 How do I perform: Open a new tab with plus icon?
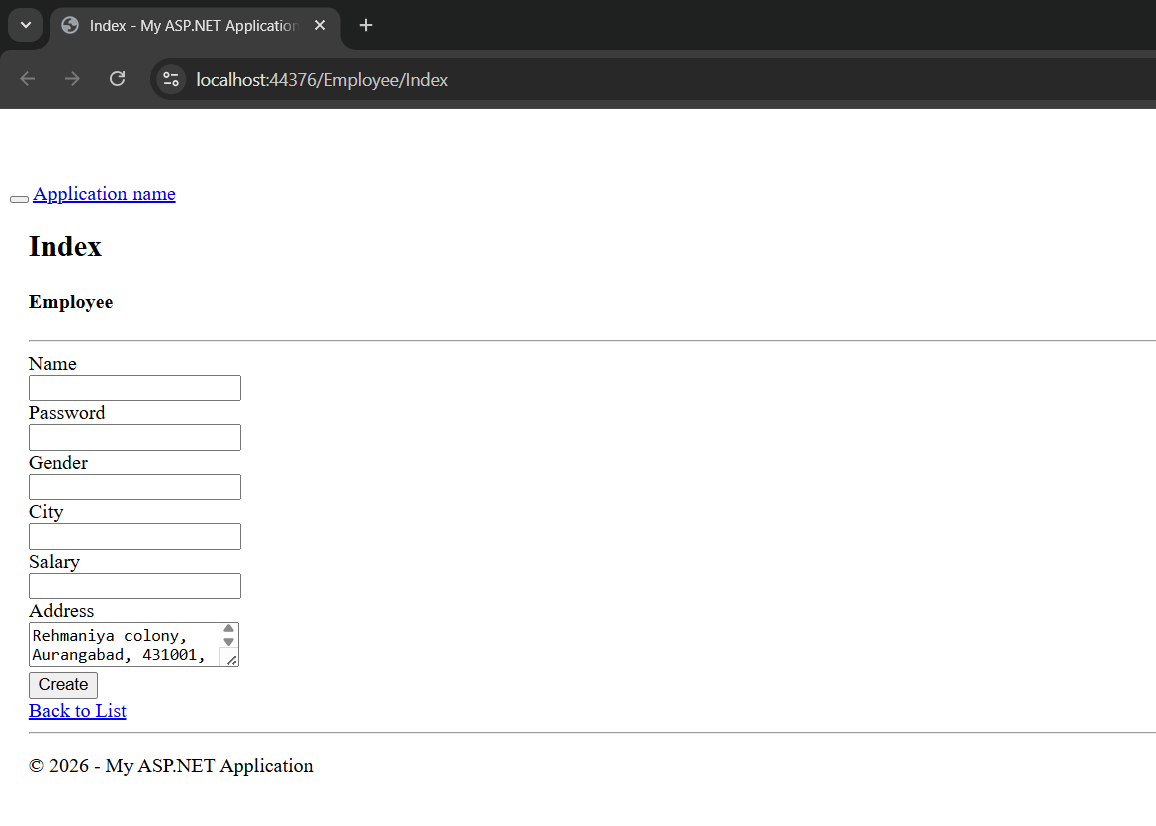366,25
